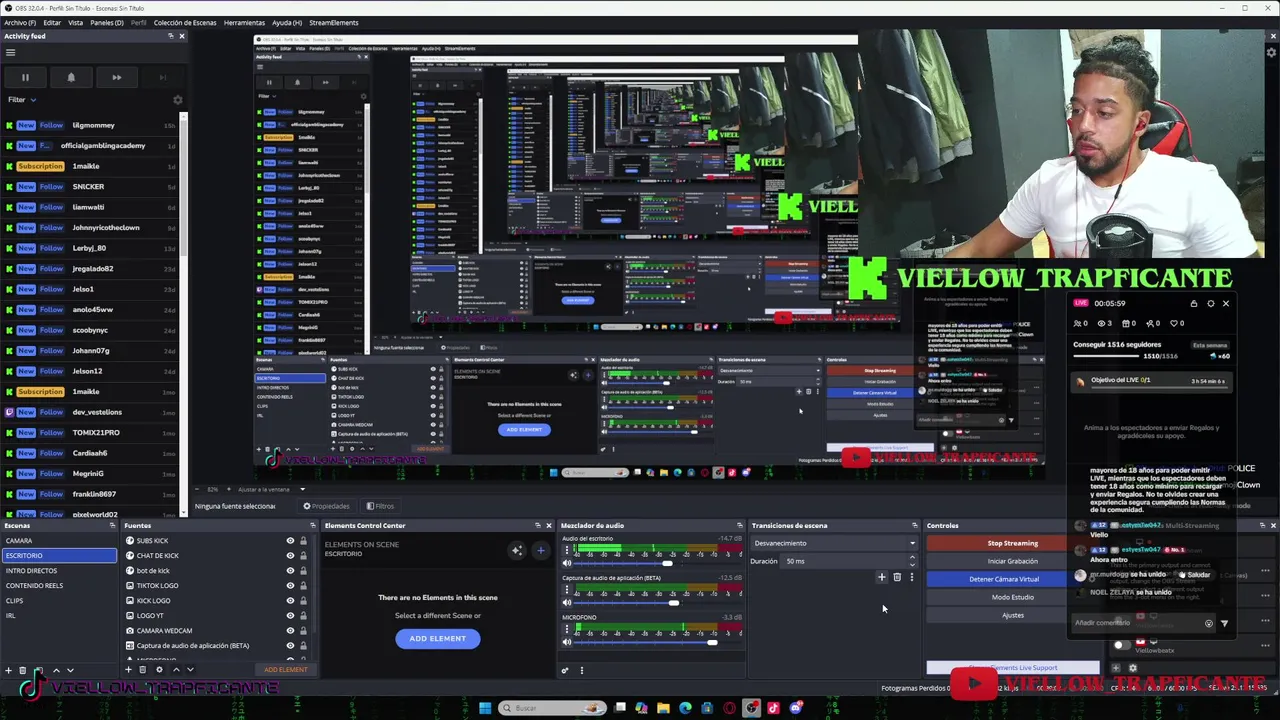Click Propiedades button under preview
The image size is (1280, 720).
coord(326,506)
